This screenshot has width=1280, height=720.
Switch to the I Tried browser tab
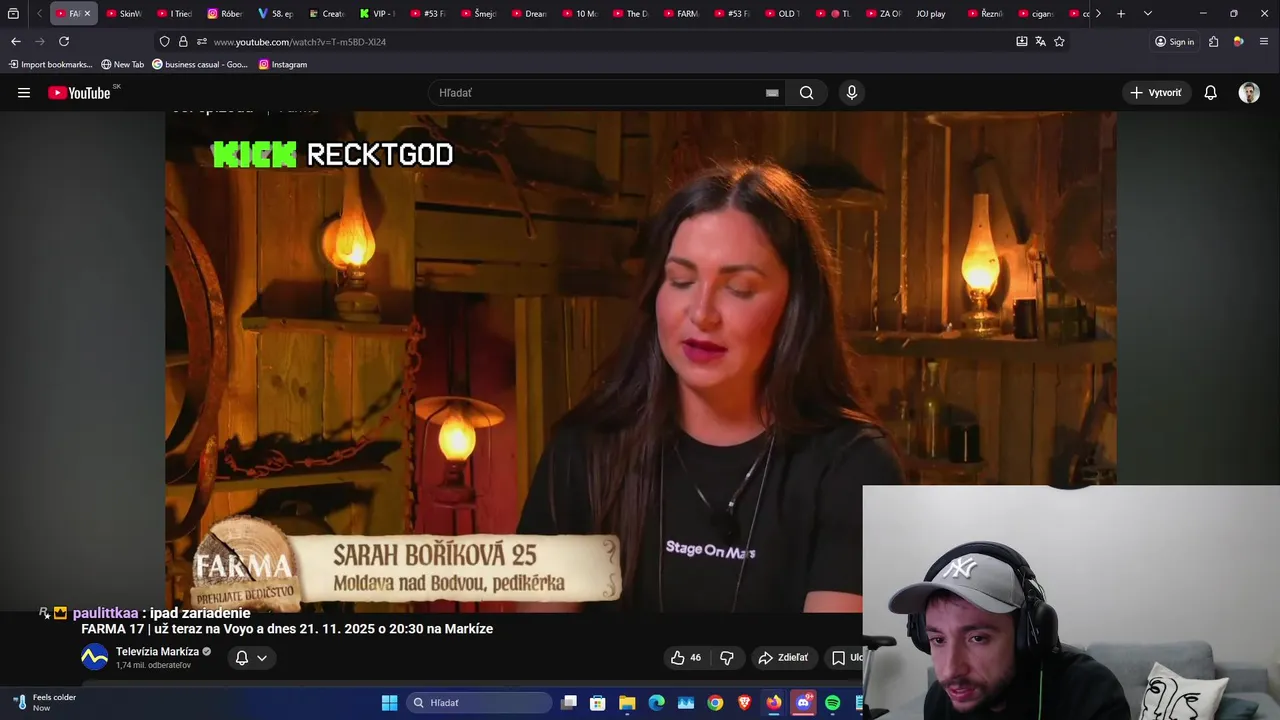tap(174, 14)
